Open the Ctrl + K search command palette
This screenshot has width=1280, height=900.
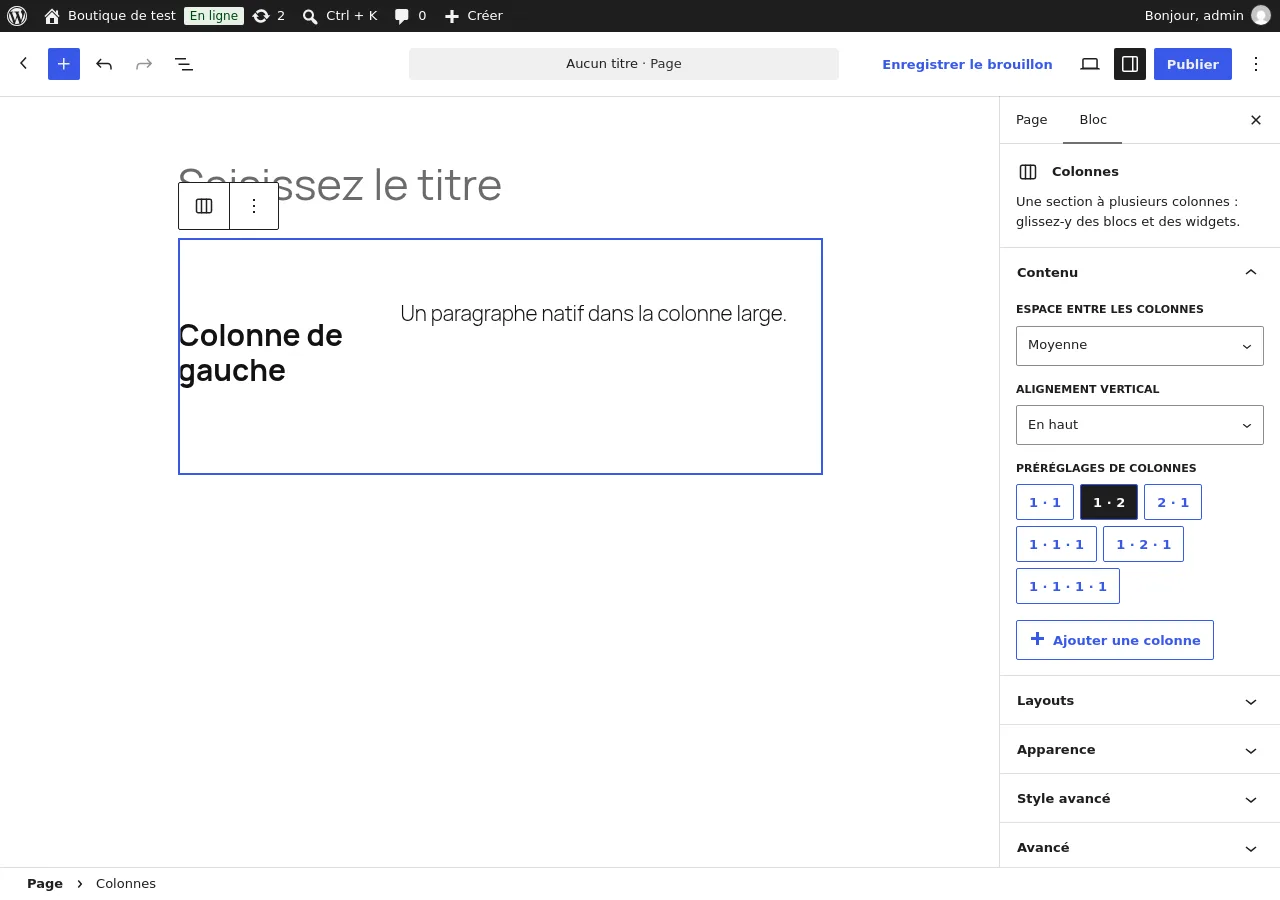(x=340, y=16)
